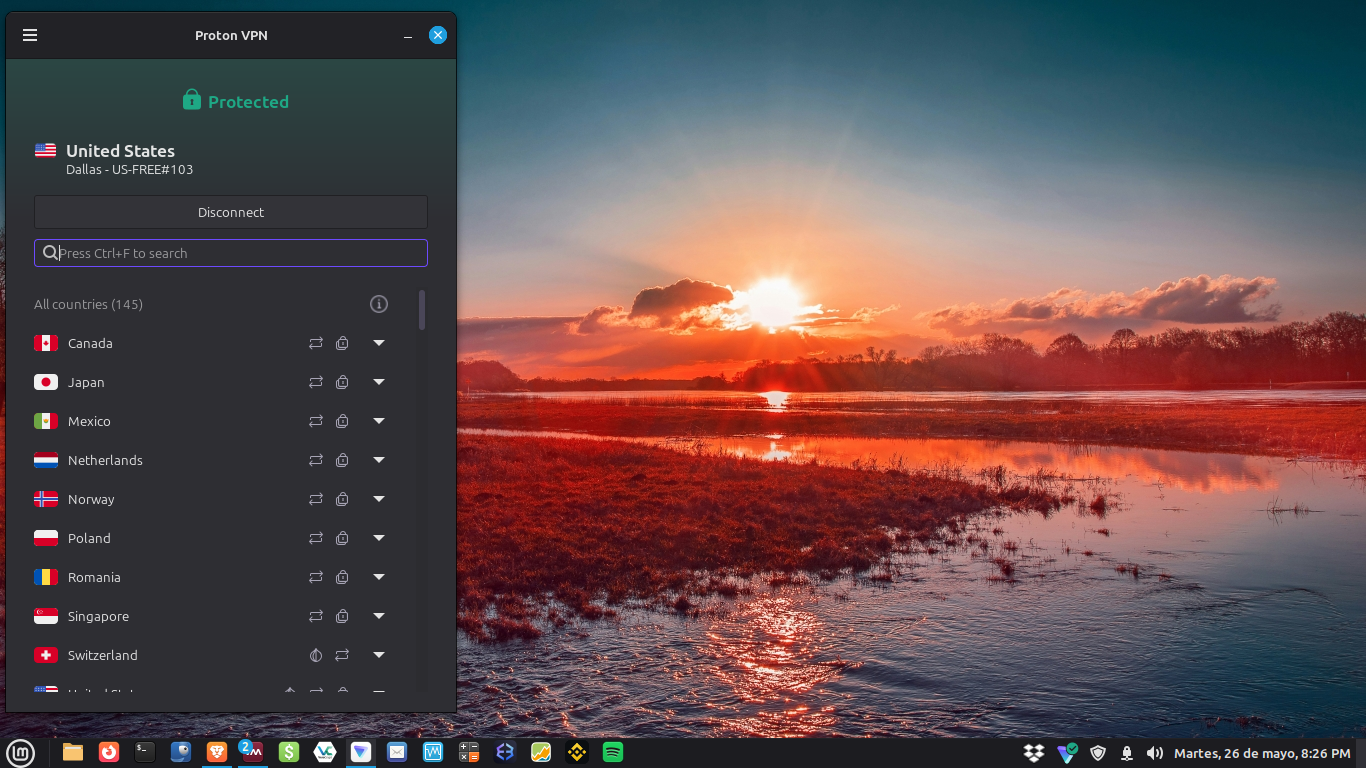Expand the Canada server list

pos(379,343)
